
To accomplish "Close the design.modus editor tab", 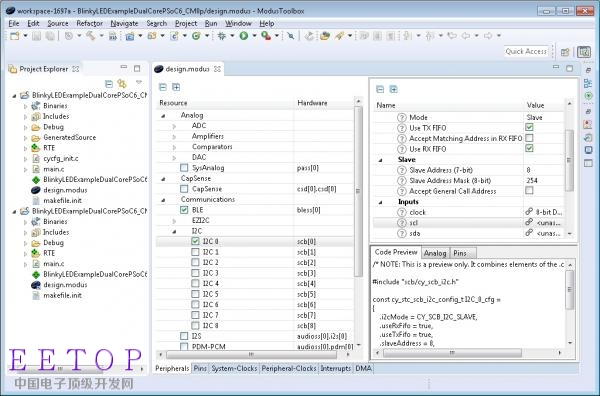I will coord(217,69).
